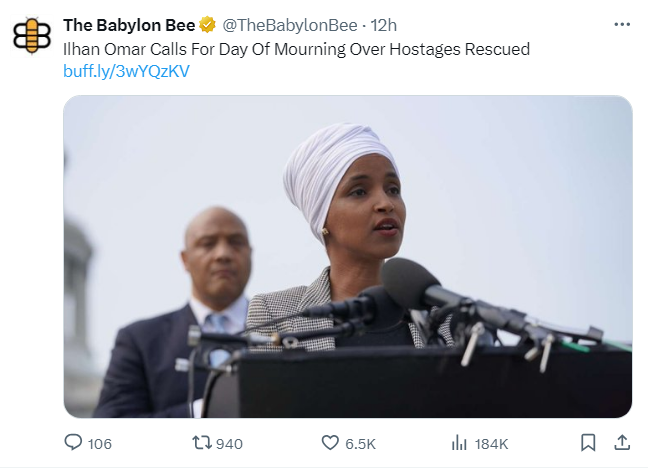Like the tweet with the heart icon
This screenshot has width=648, height=471.
click(330, 443)
